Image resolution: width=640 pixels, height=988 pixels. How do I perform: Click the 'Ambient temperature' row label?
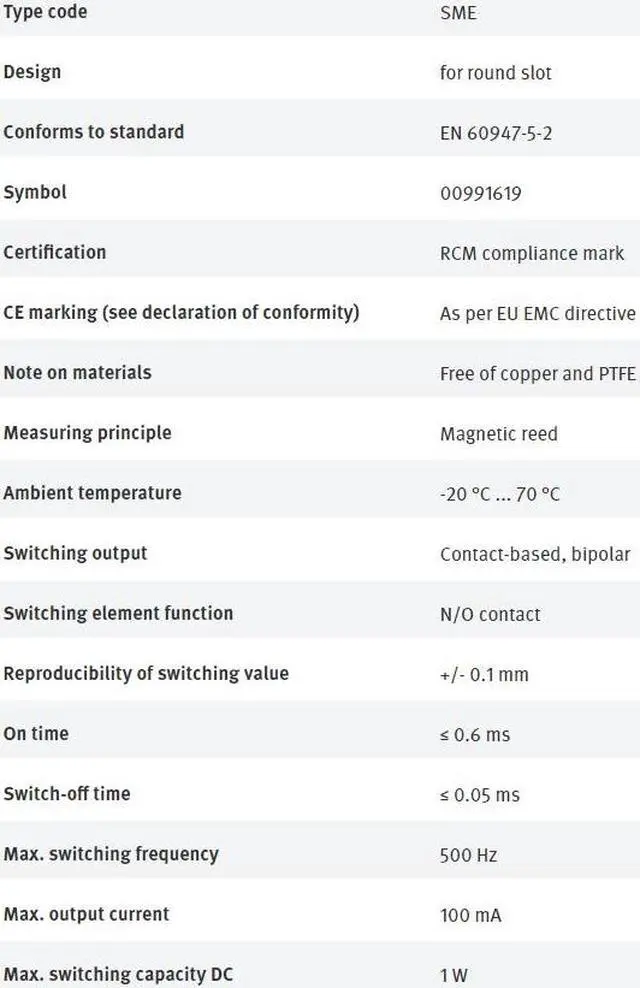[92, 493]
